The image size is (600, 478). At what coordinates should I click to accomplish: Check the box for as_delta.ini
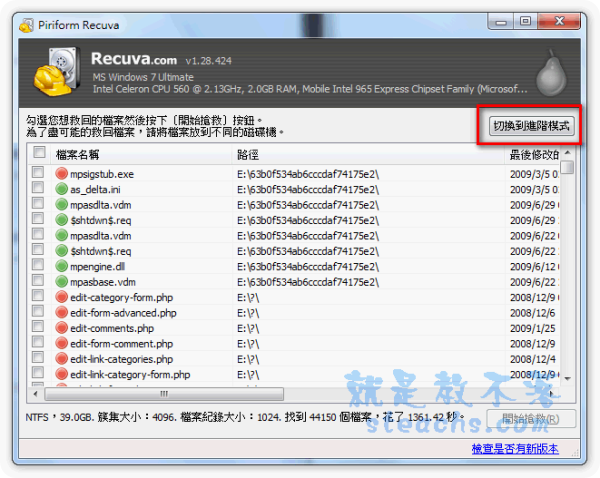point(38,188)
